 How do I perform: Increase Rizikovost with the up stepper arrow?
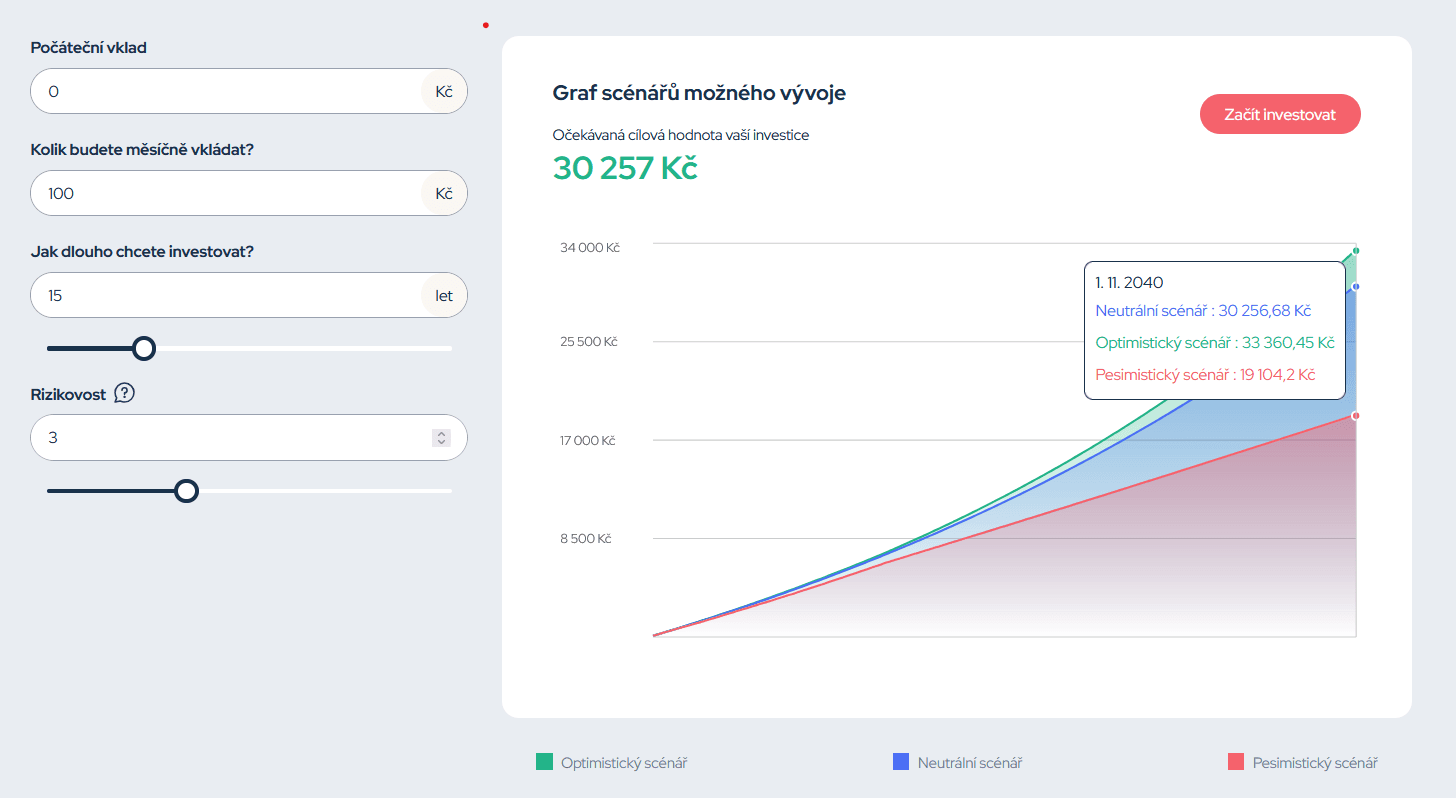tap(441, 433)
